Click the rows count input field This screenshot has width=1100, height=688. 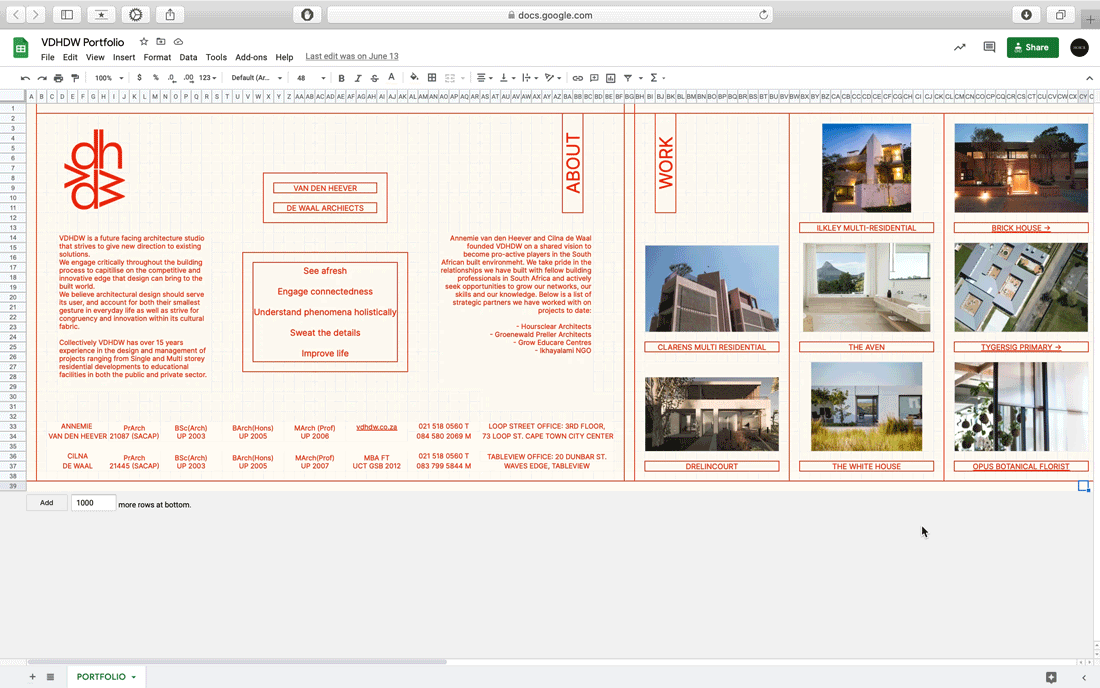click(93, 503)
